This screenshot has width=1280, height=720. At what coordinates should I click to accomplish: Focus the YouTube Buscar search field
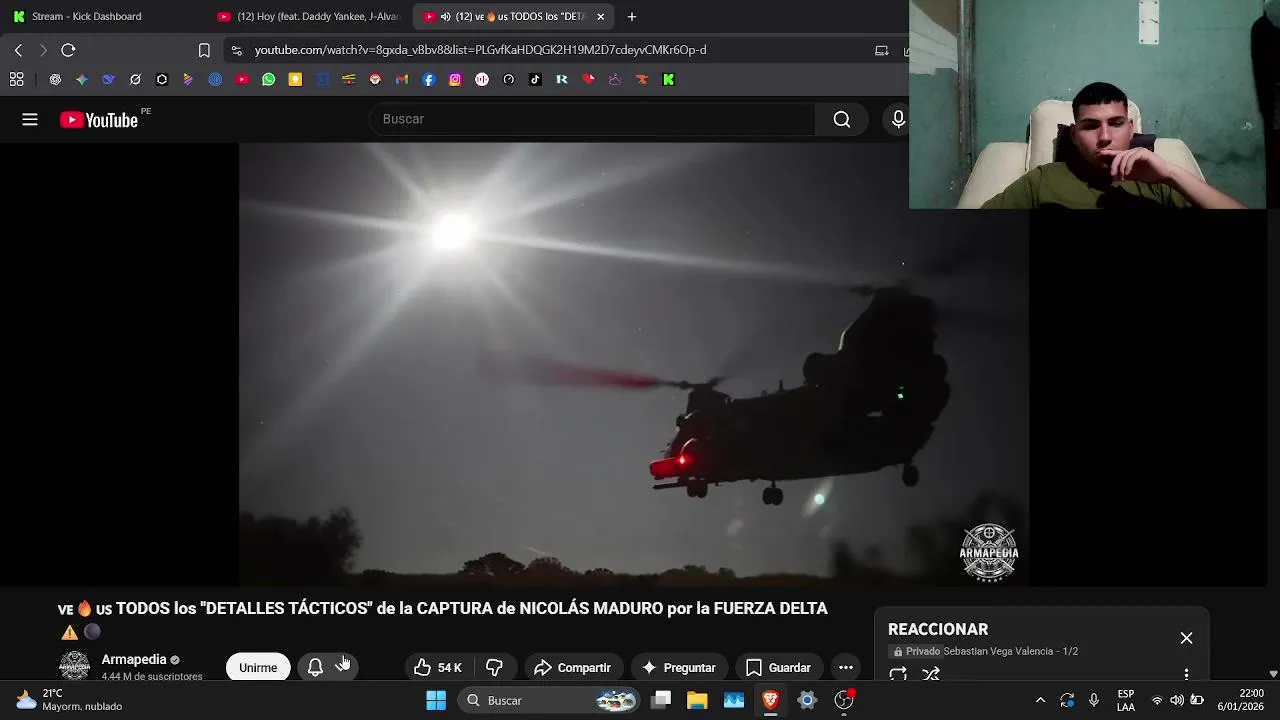592,119
